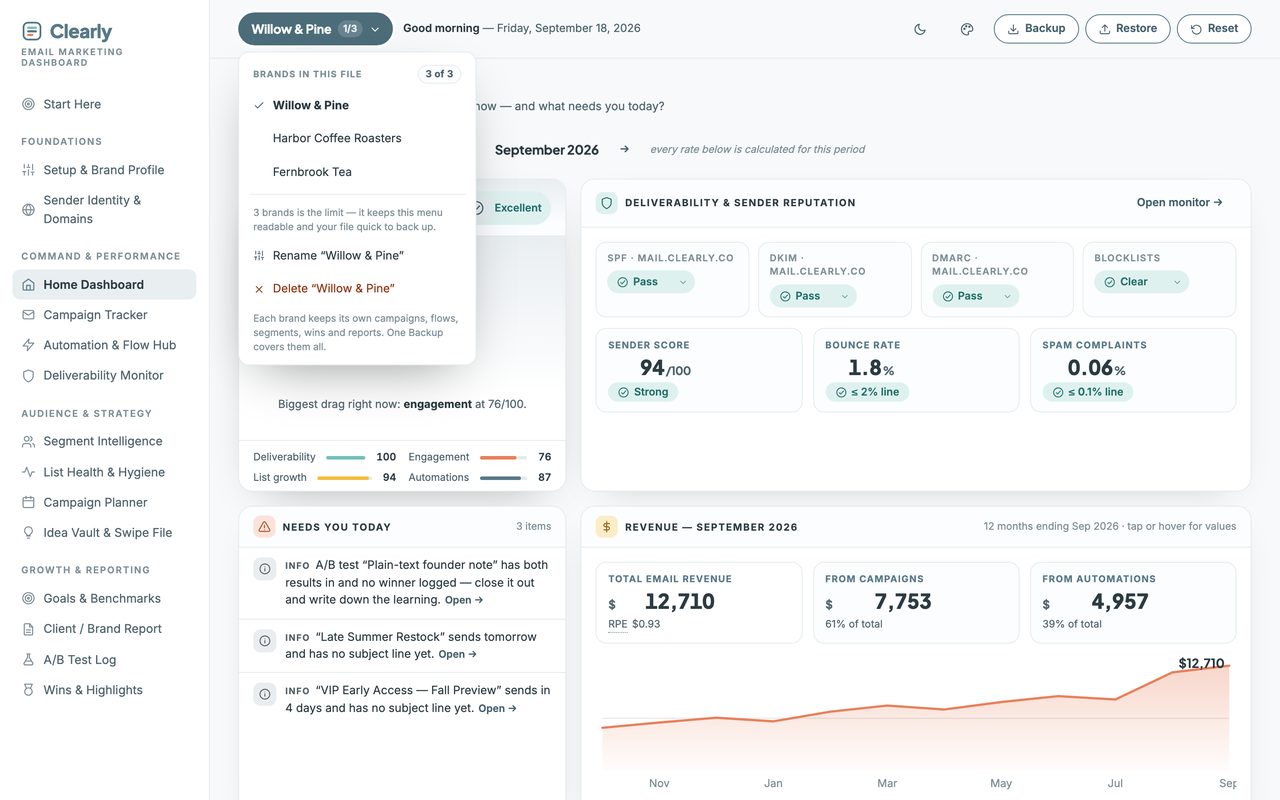
Task: Select Home Dashboard in the sidebar
Action: (104, 285)
